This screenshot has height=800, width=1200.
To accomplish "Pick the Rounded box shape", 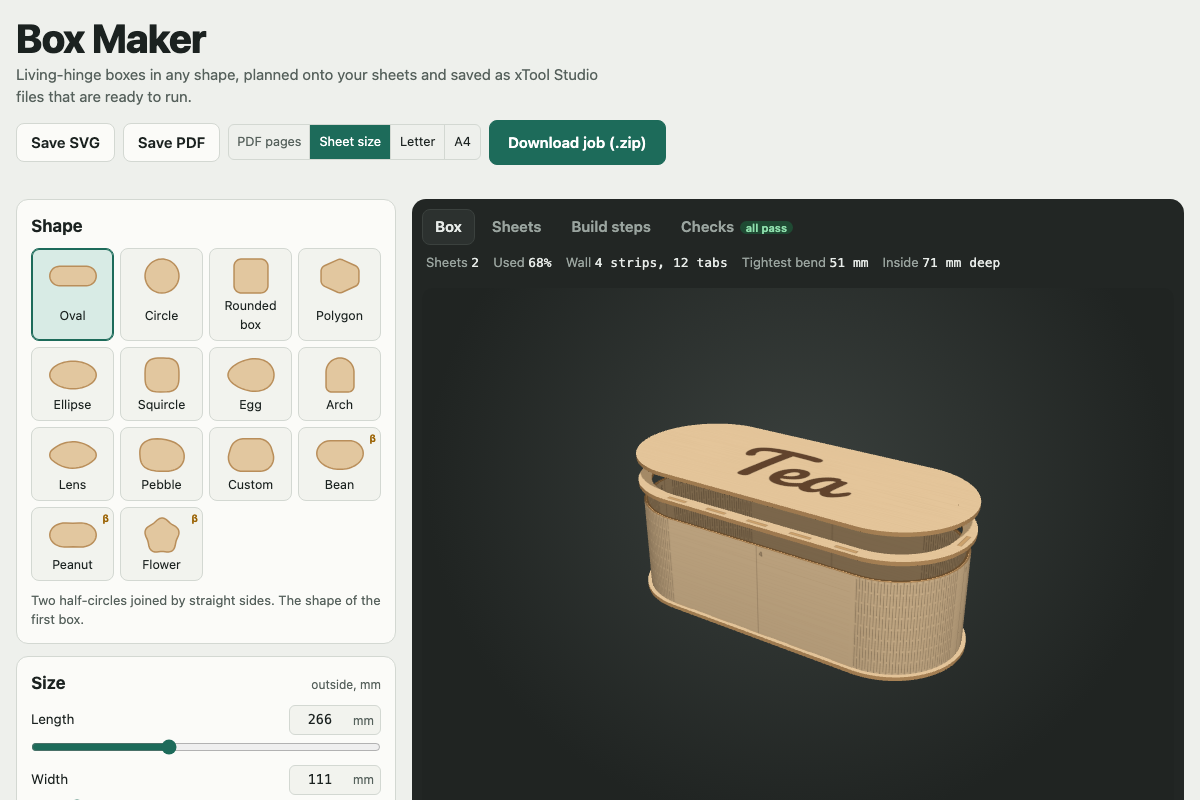I will pyautogui.click(x=250, y=294).
